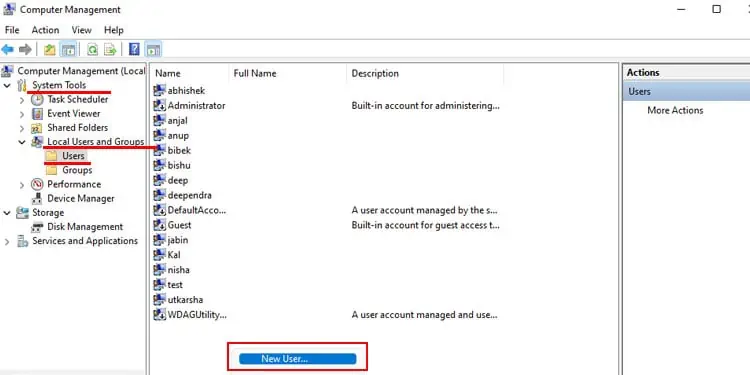Click the Administrator account icon
The height and width of the screenshot is (375, 750).
point(159,106)
